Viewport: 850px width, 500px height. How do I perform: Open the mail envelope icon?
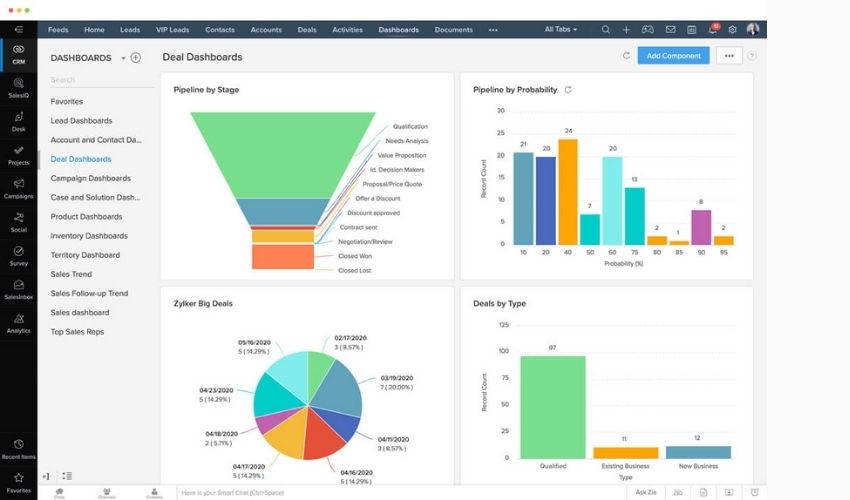[671, 29]
